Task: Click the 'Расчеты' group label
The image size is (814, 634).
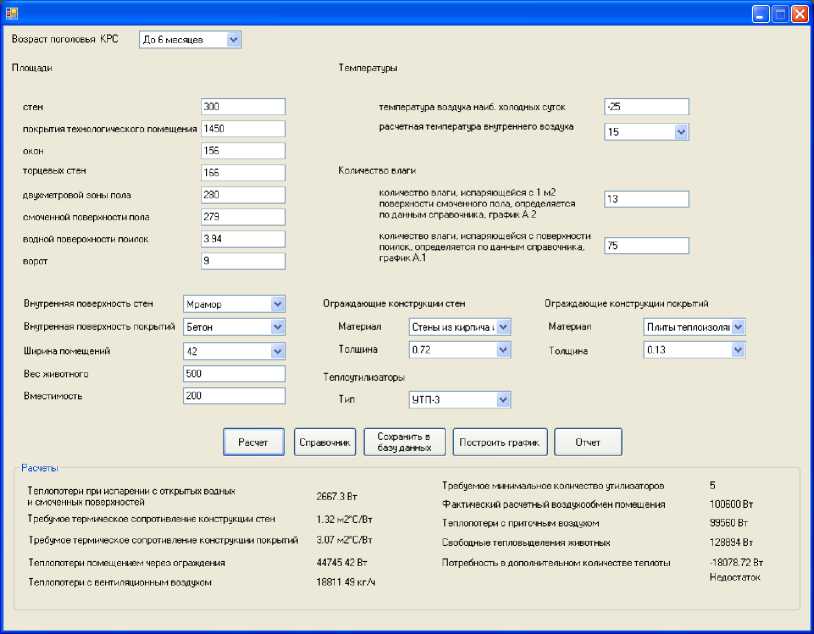Action: coord(39,468)
